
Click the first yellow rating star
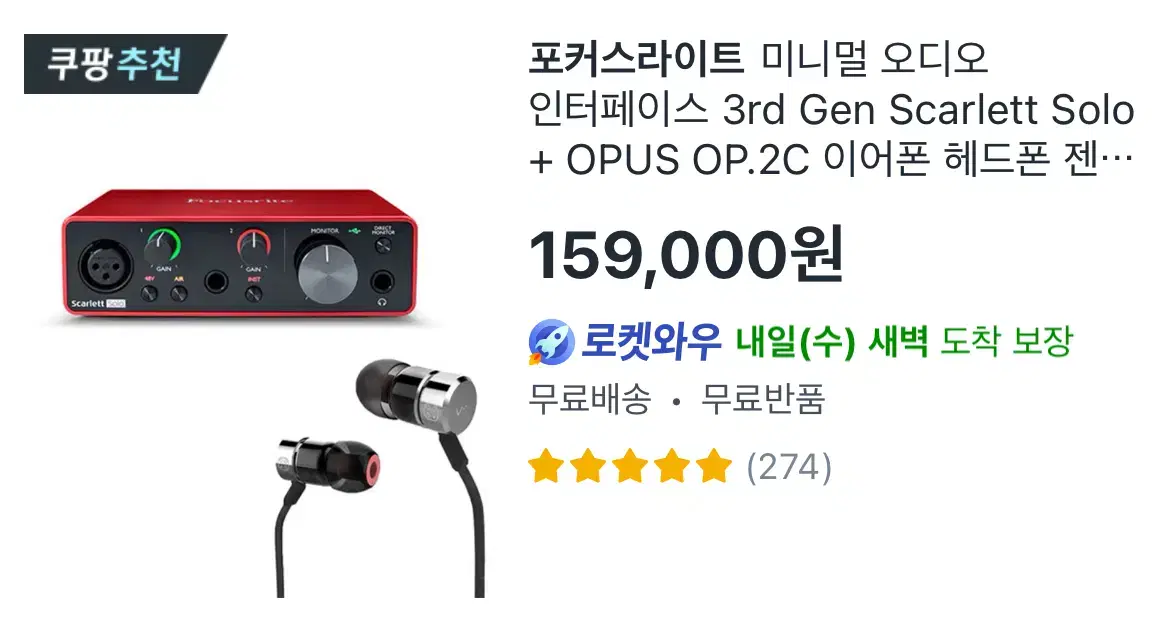(x=546, y=466)
